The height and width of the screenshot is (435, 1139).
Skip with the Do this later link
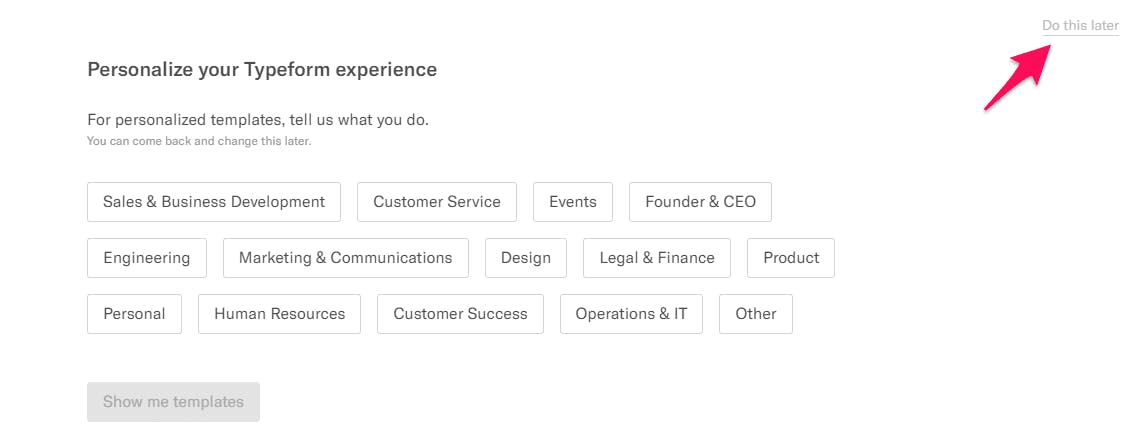1080,25
